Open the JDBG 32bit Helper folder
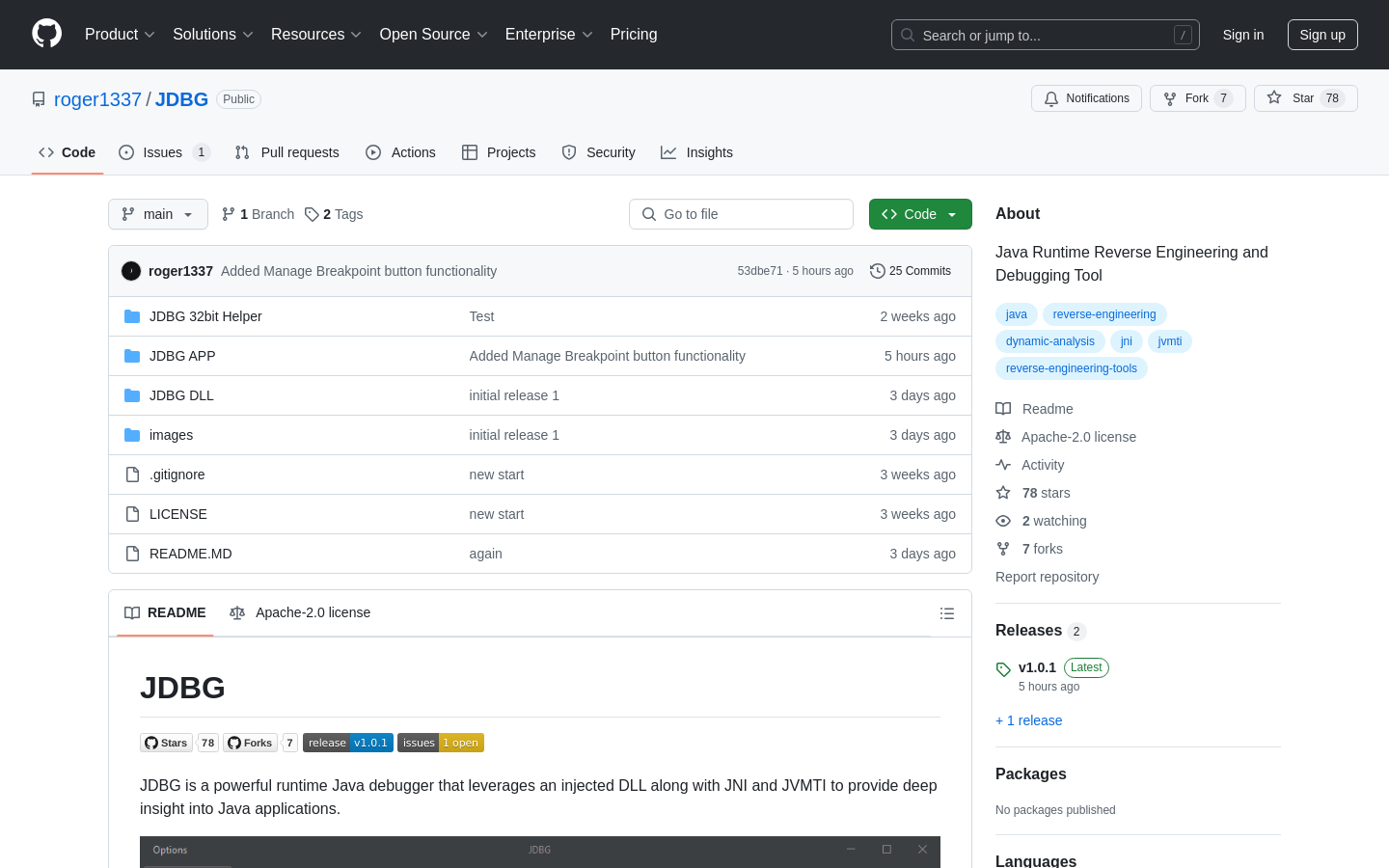 click(205, 316)
